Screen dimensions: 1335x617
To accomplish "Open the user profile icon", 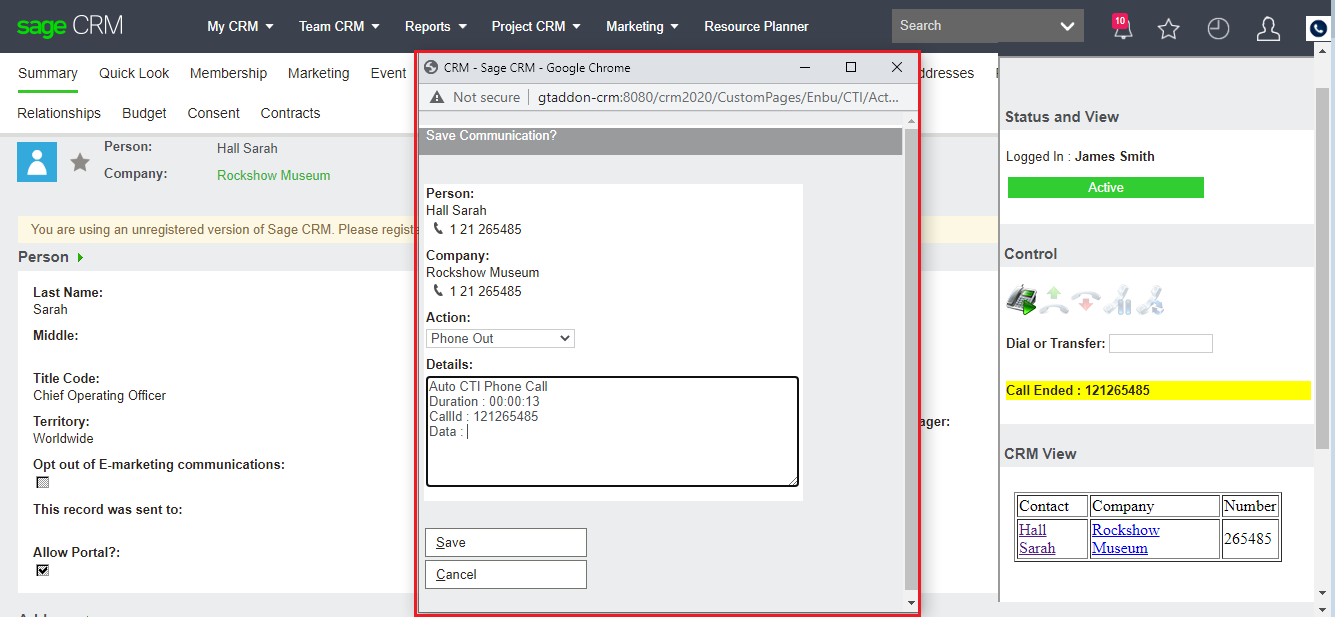I will [x=1268, y=29].
